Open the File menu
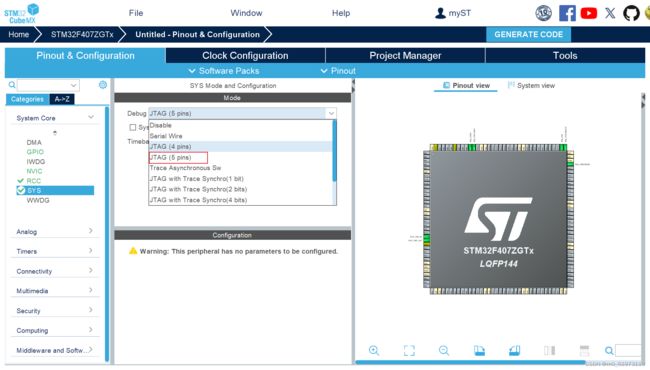Image resolution: width=650 pixels, height=370 pixels. click(136, 13)
